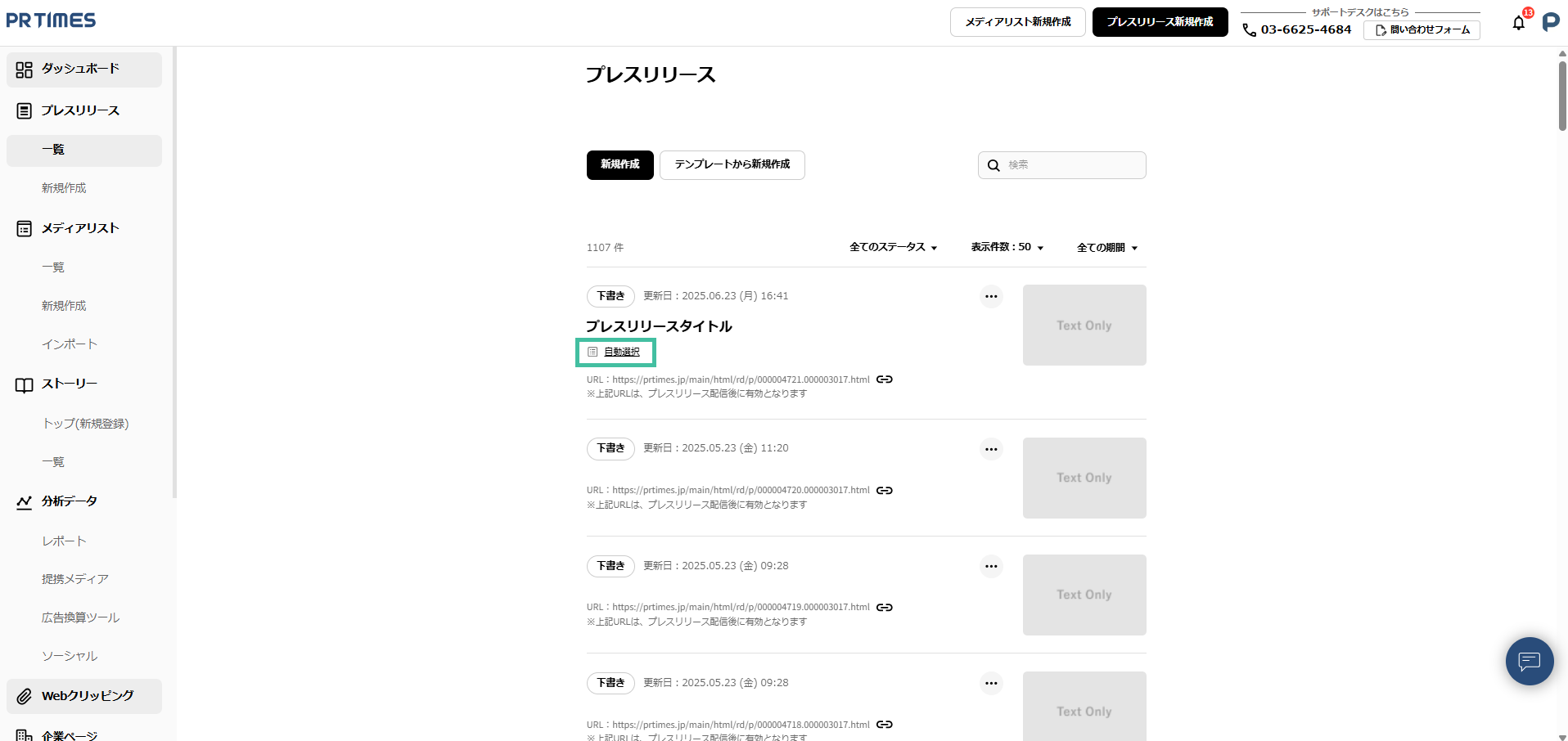The height and width of the screenshot is (741, 1568).
Task: Open the notifications bell icon
Action: 1518,23
